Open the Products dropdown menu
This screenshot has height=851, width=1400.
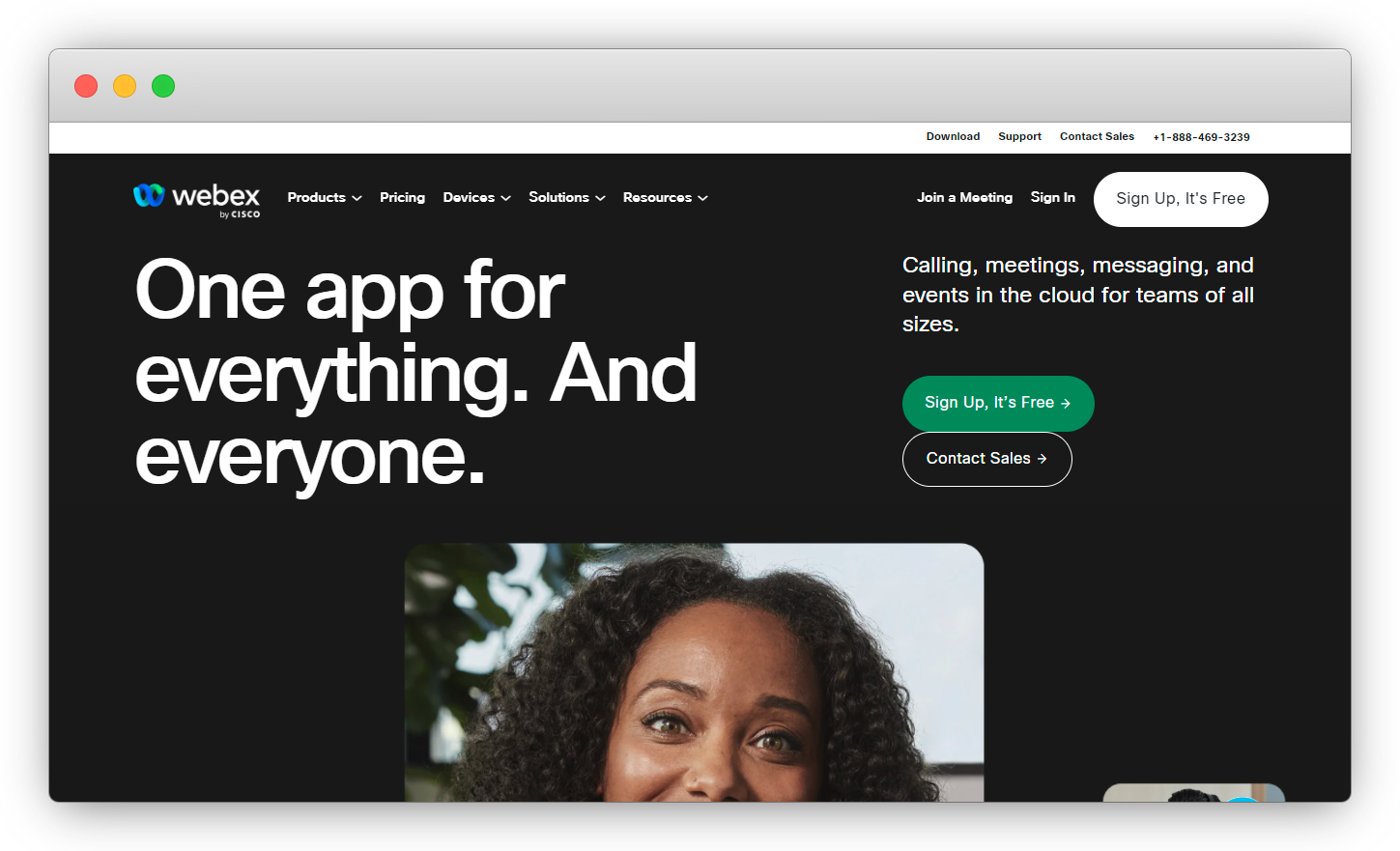coord(325,197)
